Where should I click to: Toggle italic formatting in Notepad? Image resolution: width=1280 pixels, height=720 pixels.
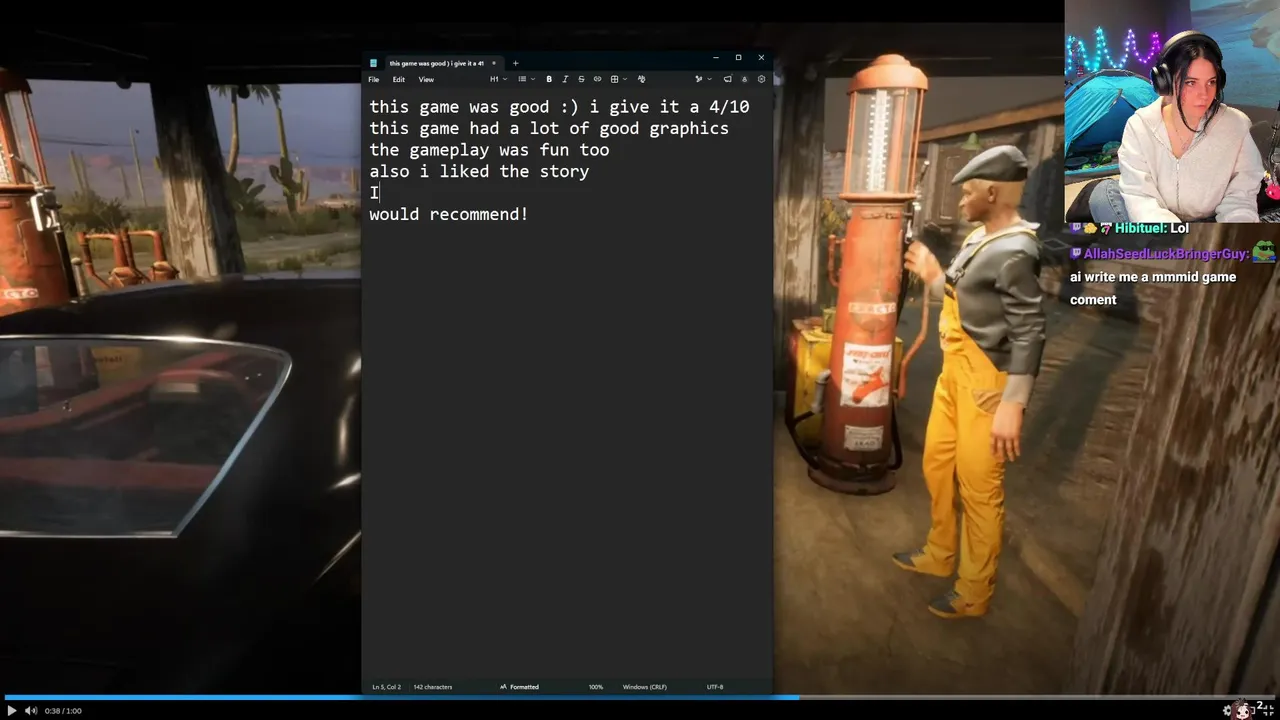[565, 79]
